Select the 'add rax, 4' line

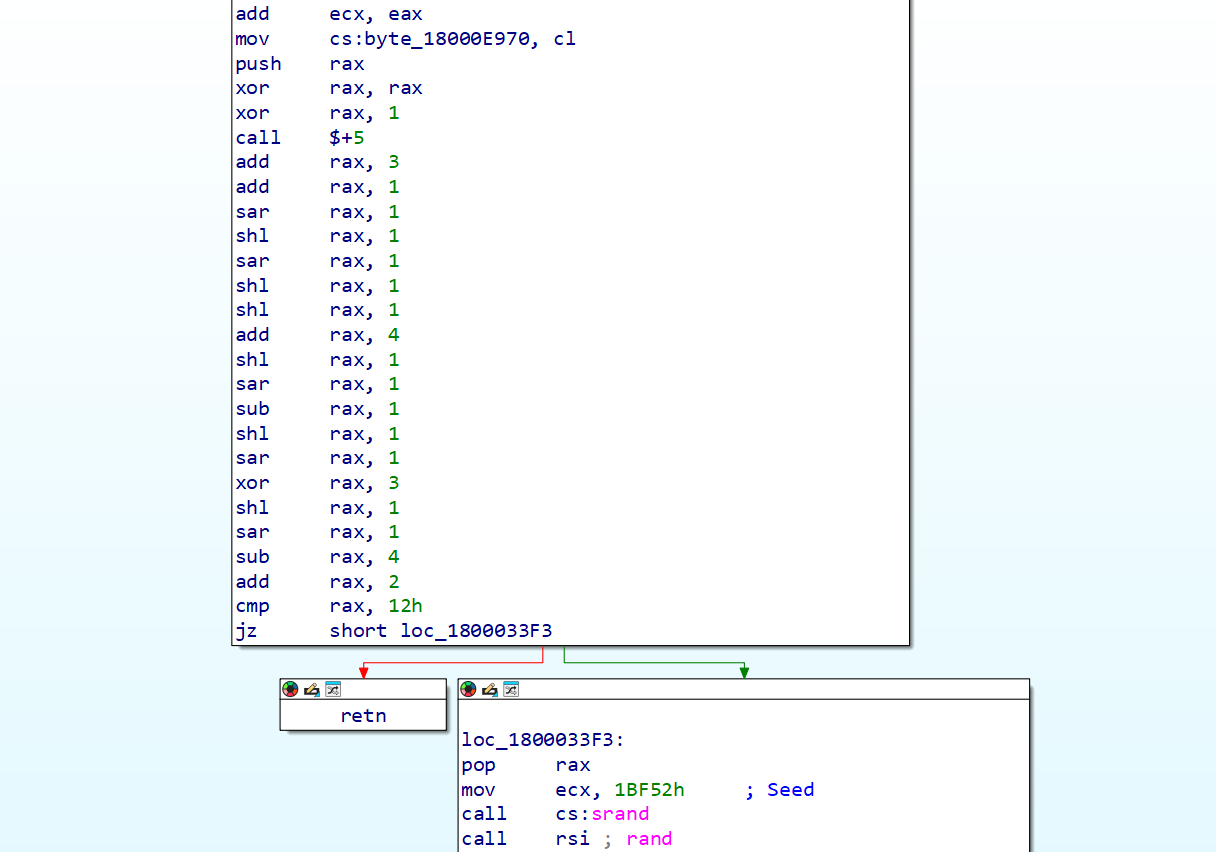(317, 335)
